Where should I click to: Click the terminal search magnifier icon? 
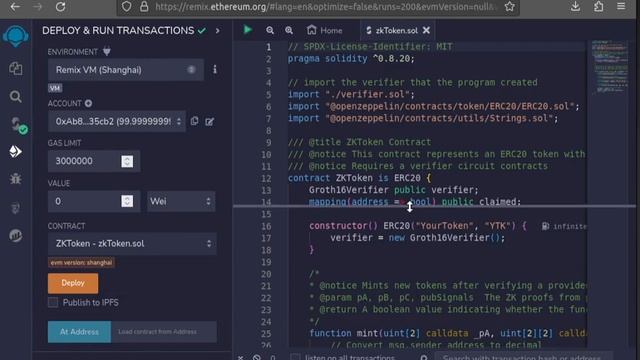(424, 358)
